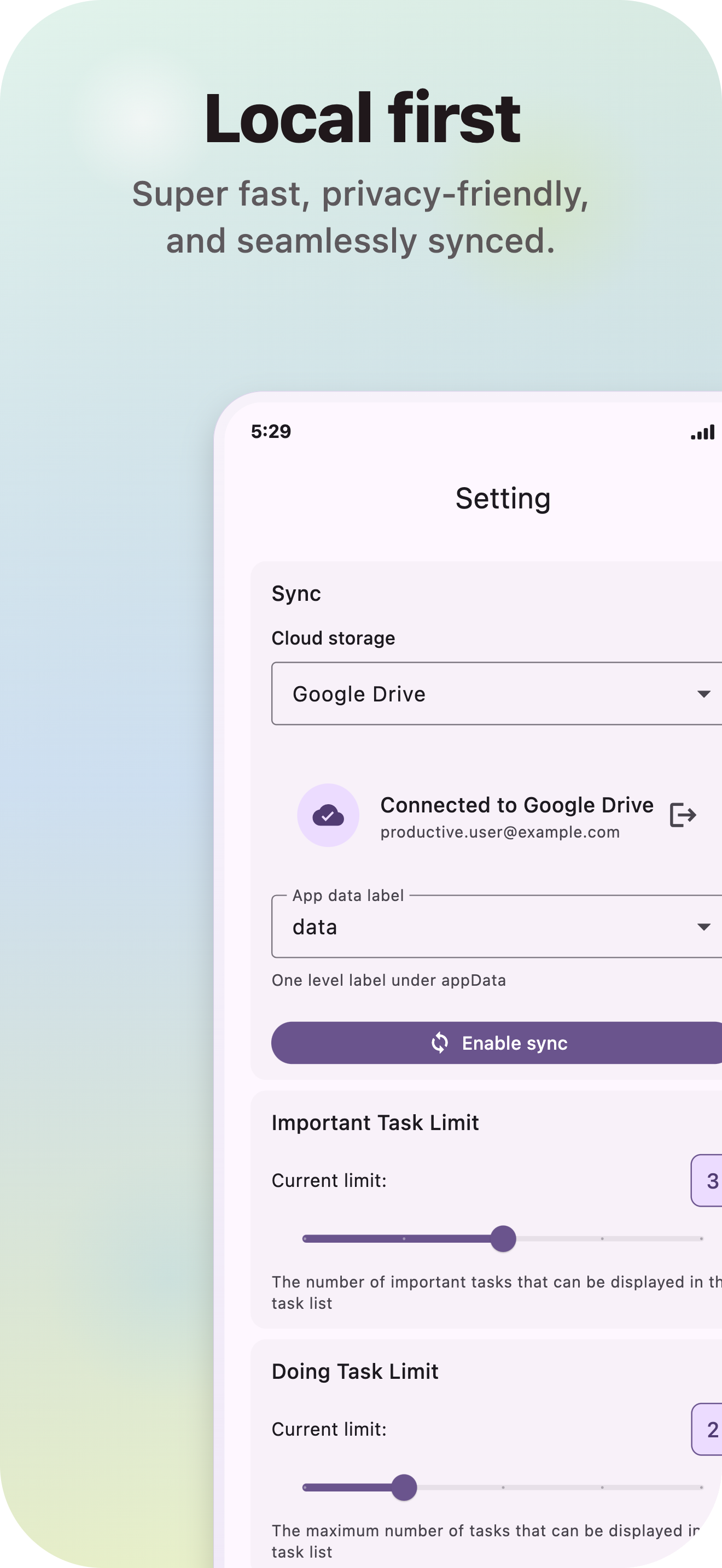Click the Doing Task Limit heading
The width and height of the screenshot is (722, 1568).
click(x=355, y=1371)
